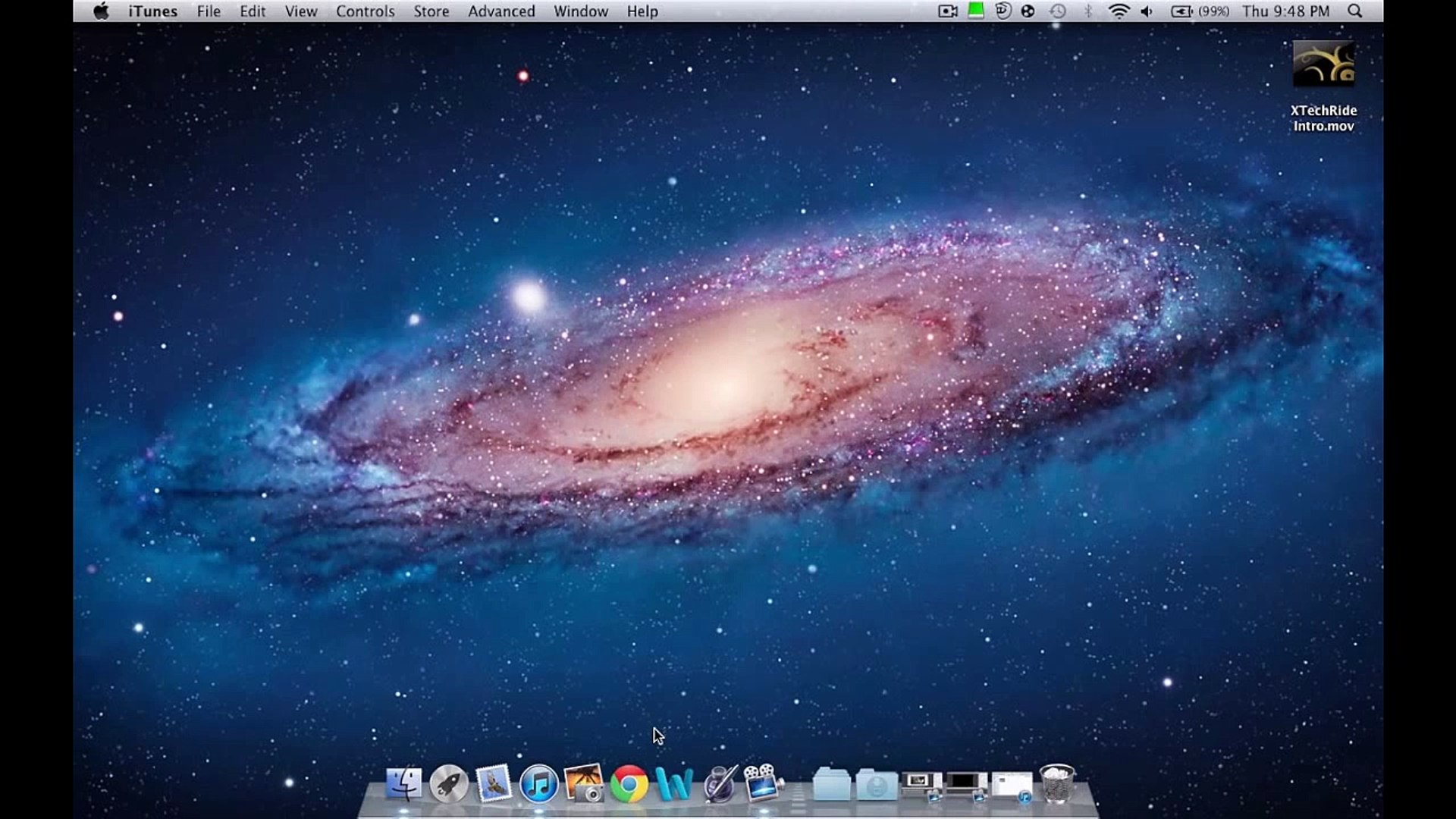Open the battery status dropdown
1456x819 pixels.
1182,11
